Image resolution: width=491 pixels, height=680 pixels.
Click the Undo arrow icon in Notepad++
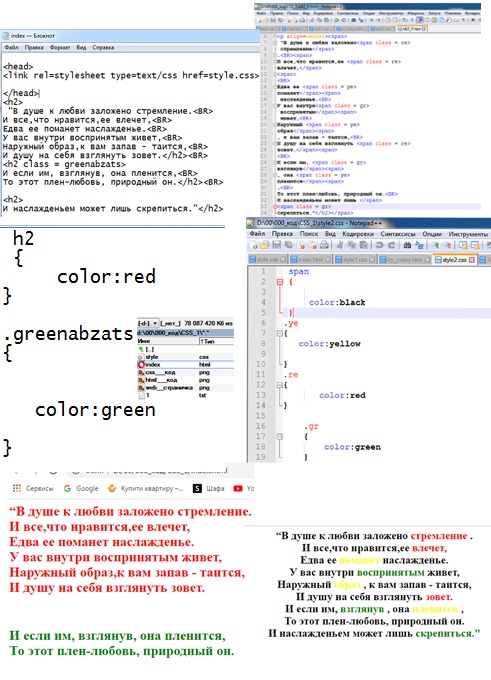(x=380, y=245)
